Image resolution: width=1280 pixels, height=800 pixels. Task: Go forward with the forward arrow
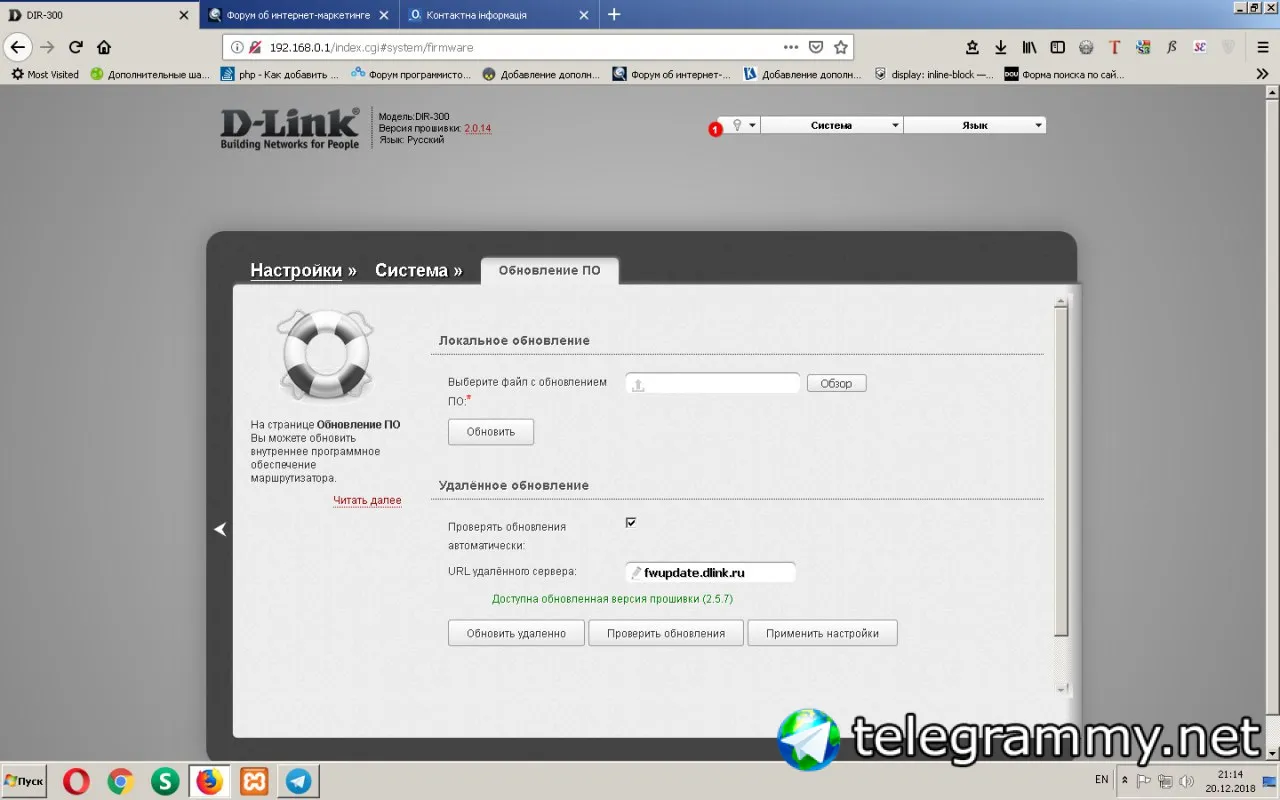[x=47, y=47]
